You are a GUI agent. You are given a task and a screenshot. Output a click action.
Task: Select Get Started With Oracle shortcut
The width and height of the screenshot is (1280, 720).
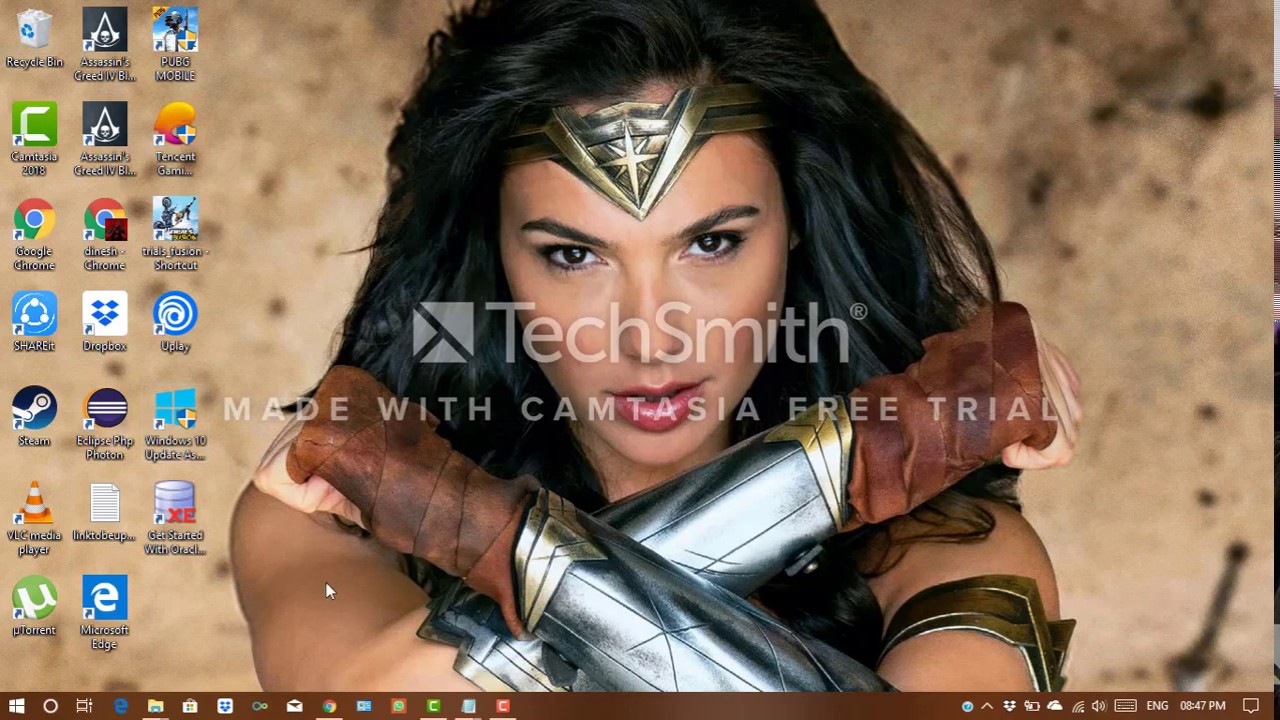[175, 519]
